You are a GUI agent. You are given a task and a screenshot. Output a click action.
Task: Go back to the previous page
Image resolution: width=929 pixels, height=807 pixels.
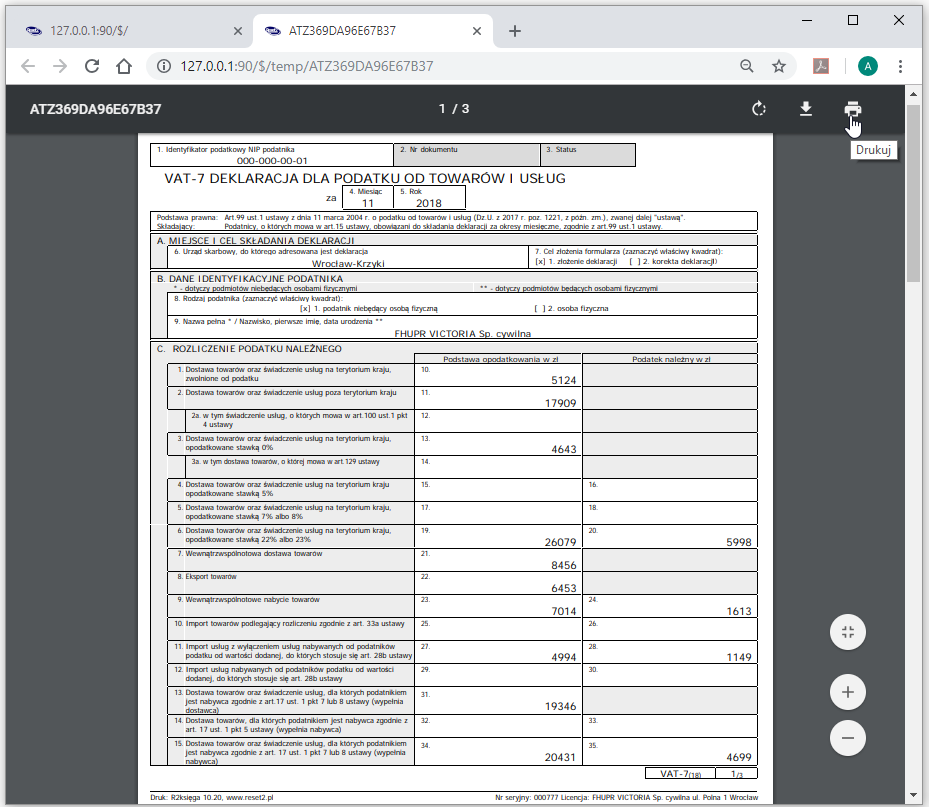[x=28, y=66]
